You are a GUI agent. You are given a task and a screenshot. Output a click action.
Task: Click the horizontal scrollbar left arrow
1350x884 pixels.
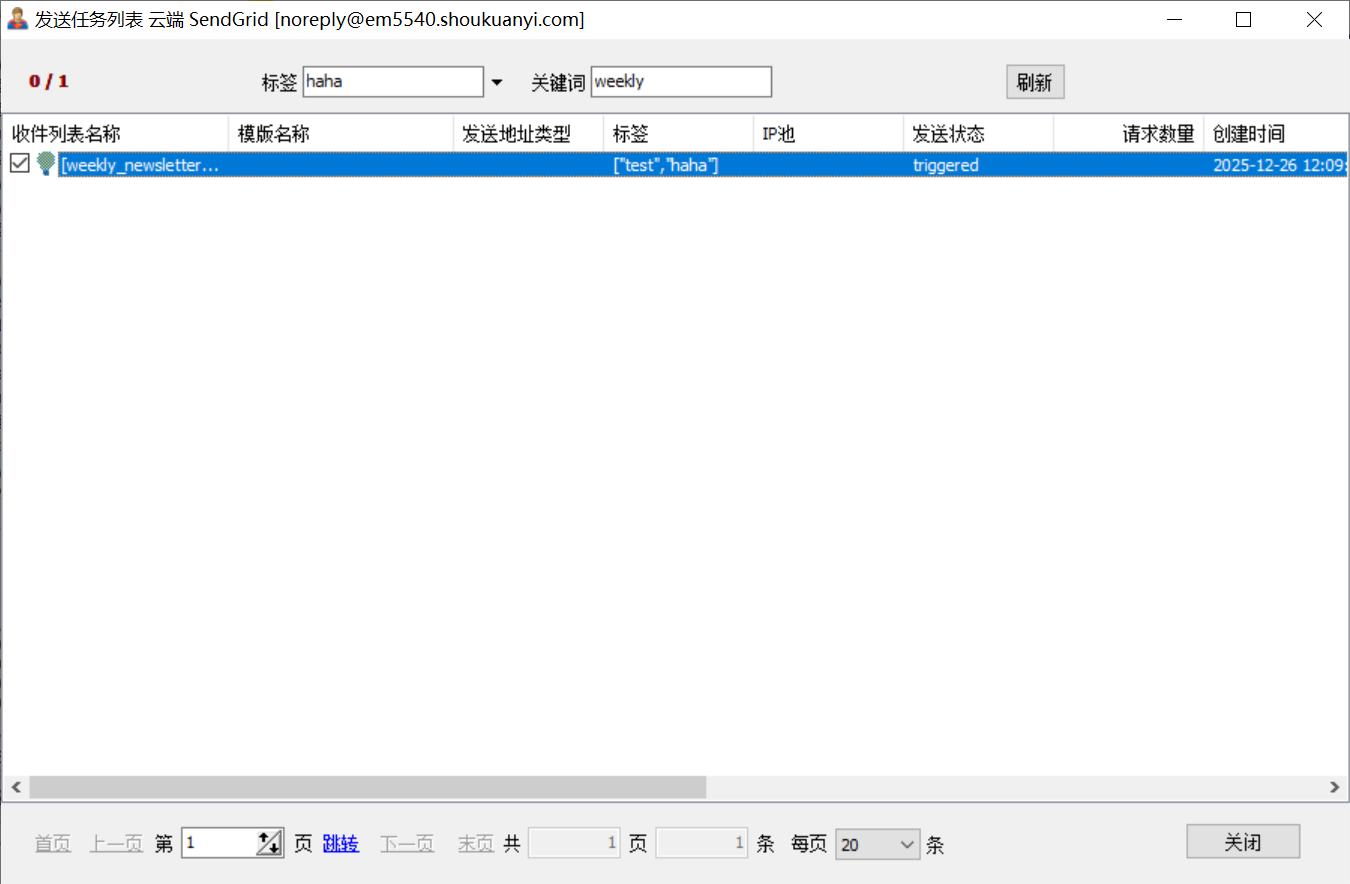pos(15,788)
